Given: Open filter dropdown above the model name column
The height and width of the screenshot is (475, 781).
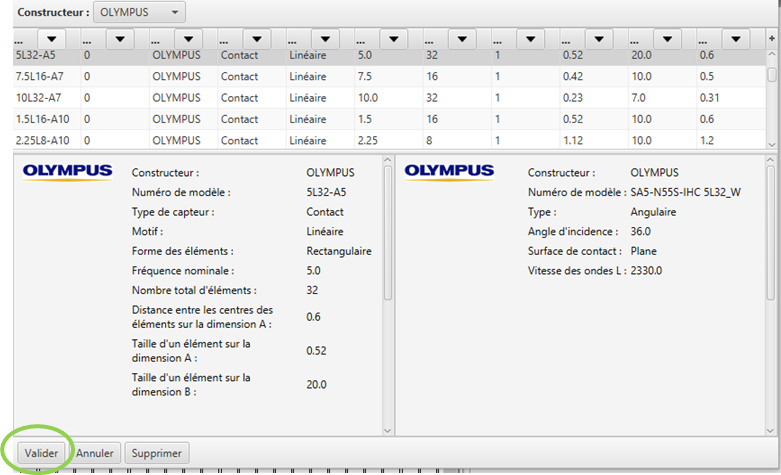Looking at the screenshot, I should (x=52, y=39).
